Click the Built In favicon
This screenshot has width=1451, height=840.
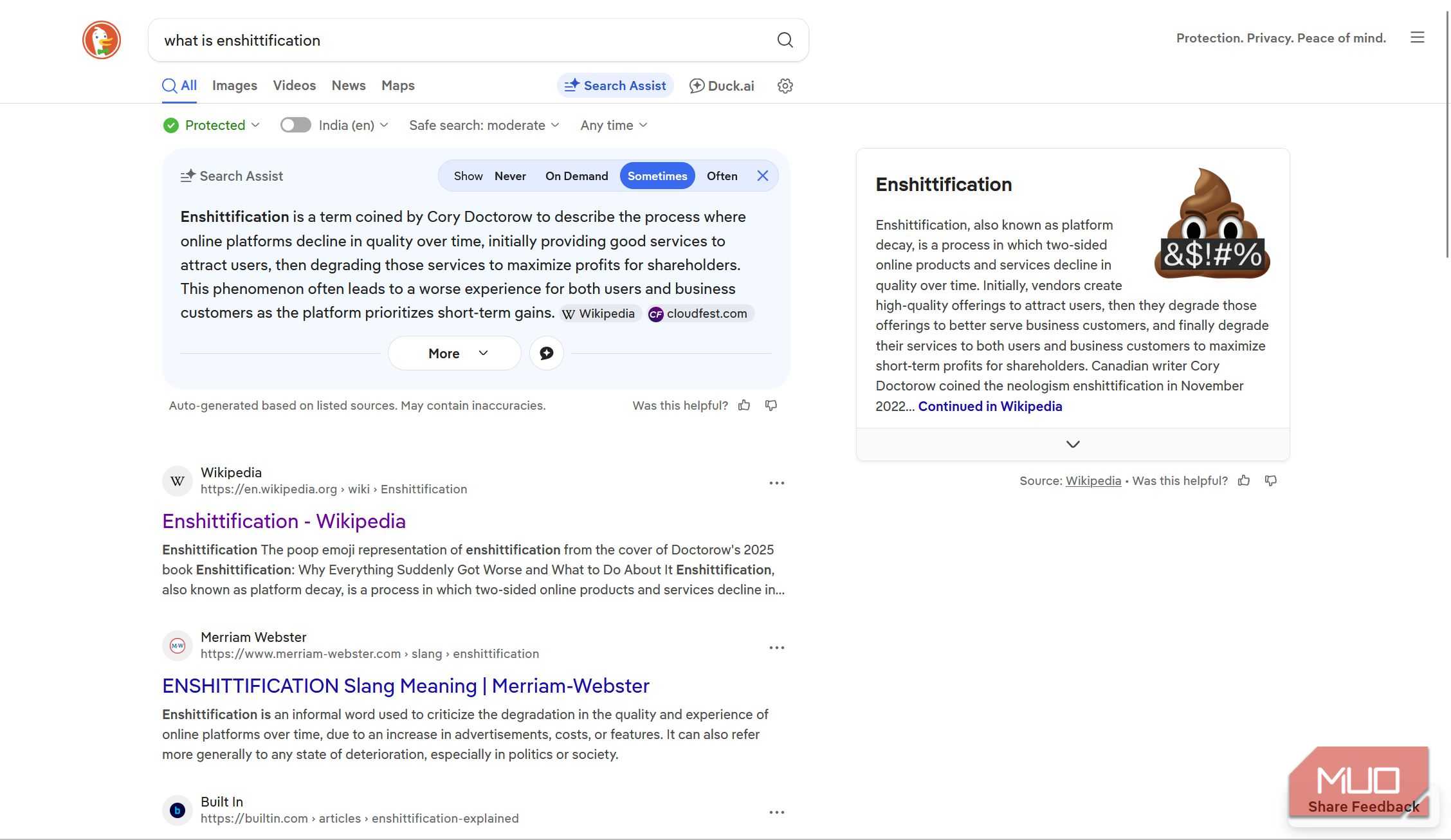tap(178, 810)
